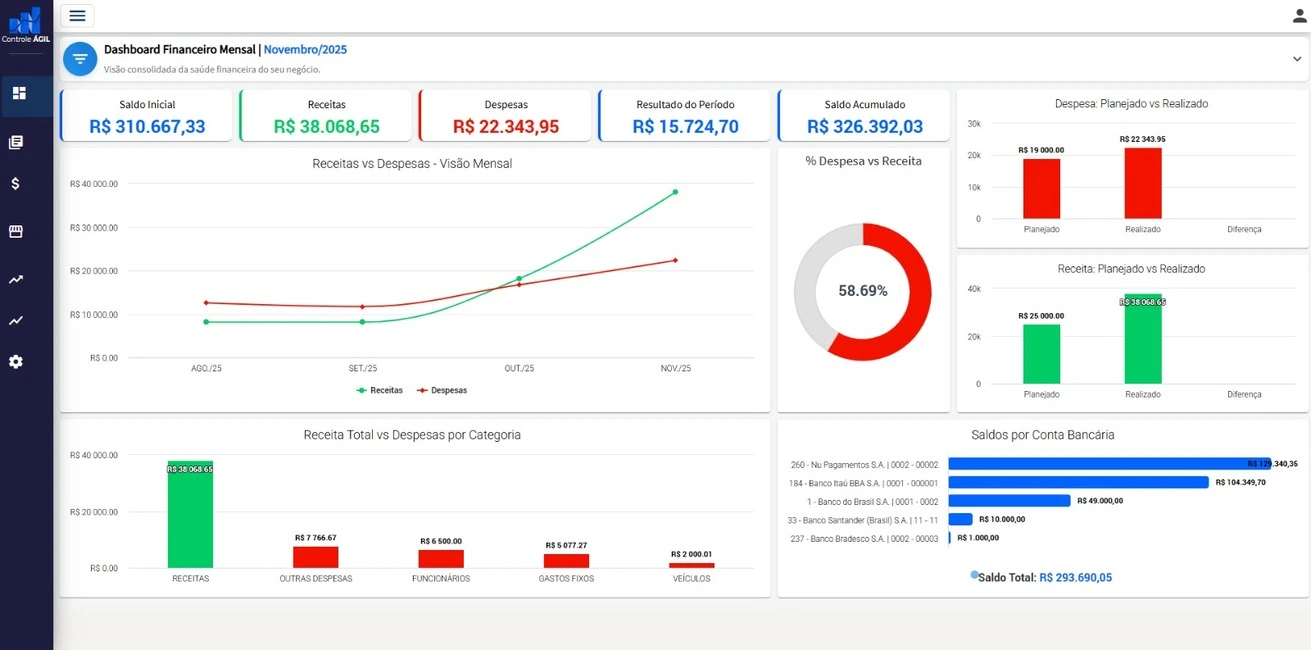Select the documents icon in the sidebar

click(x=16, y=141)
